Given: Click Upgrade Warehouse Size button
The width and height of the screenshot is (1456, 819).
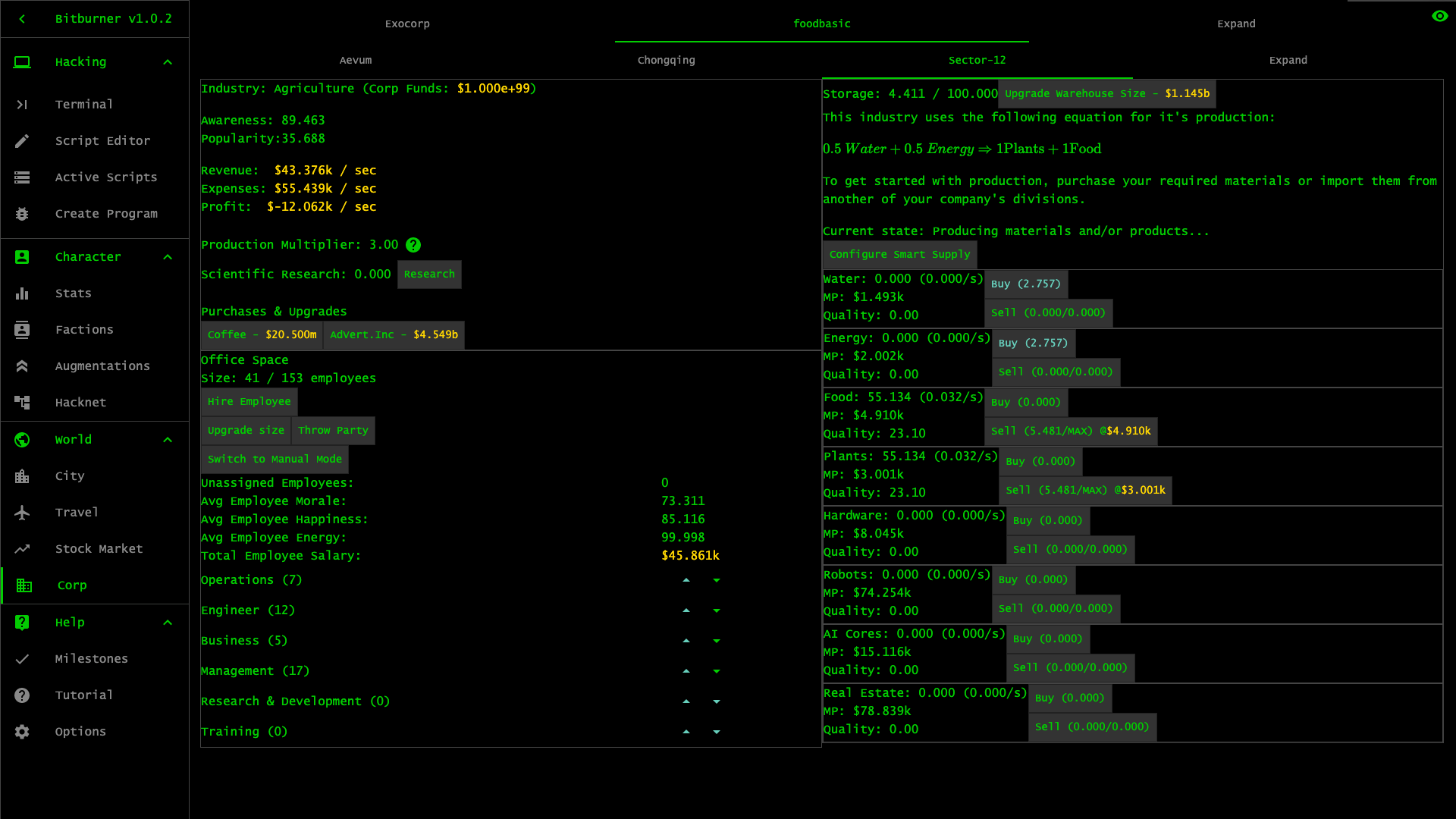Looking at the screenshot, I should 1106,94.
